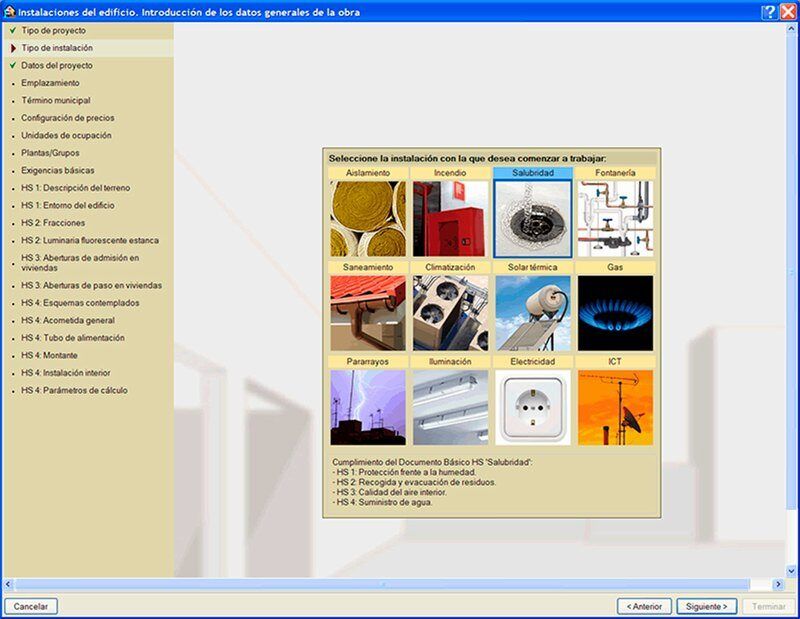Pick the Iluminación fluorescent lamp image
This screenshot has width=800, height=619.
point(450,407)
